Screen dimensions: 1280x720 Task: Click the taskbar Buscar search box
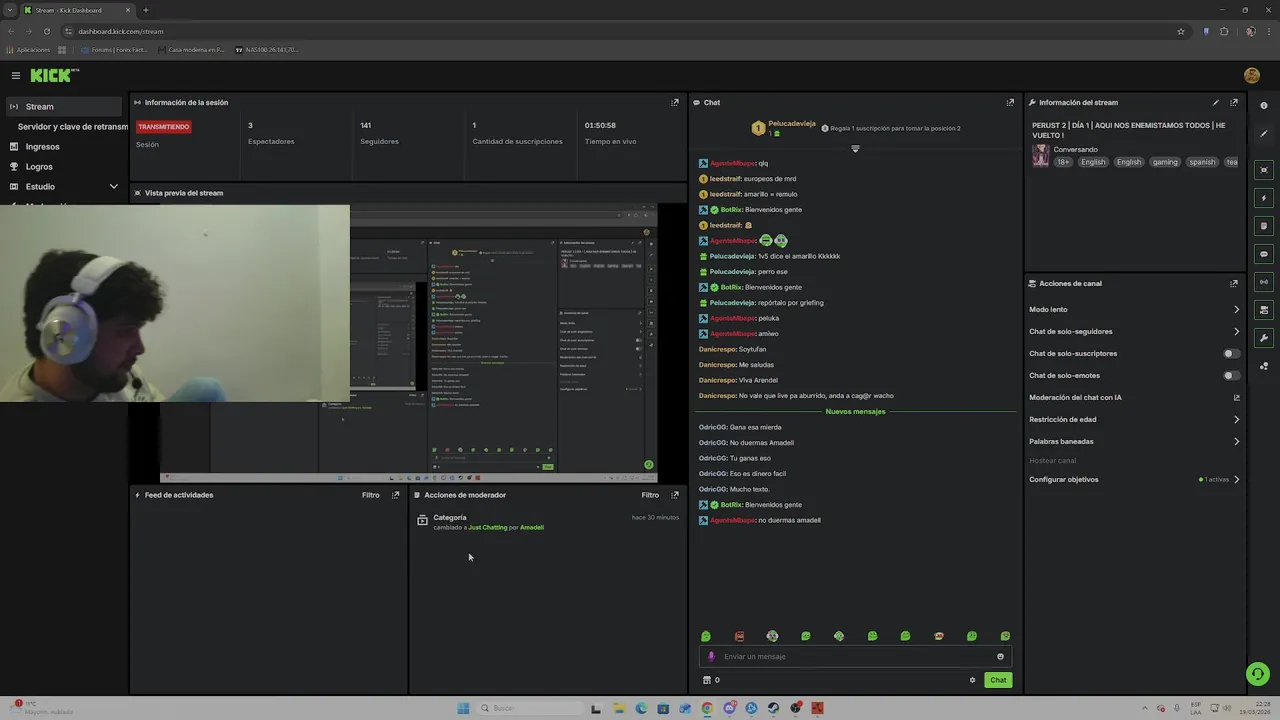click(x=530, y=708)
